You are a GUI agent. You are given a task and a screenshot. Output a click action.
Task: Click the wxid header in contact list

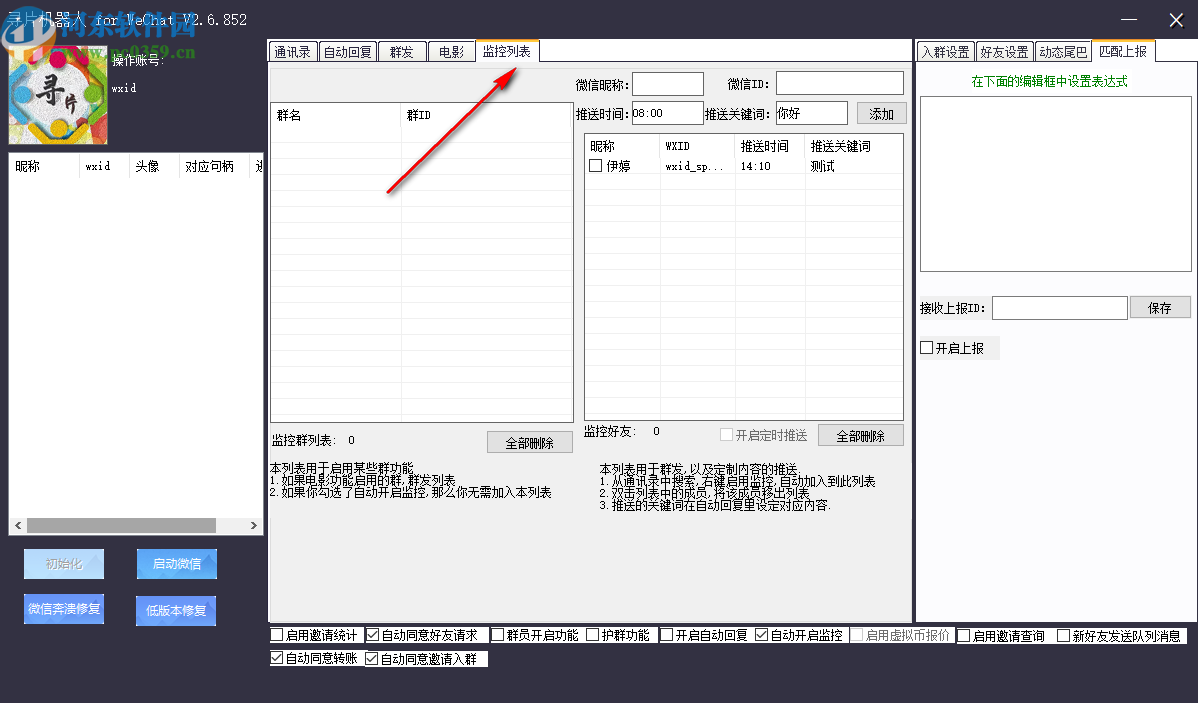104,167
